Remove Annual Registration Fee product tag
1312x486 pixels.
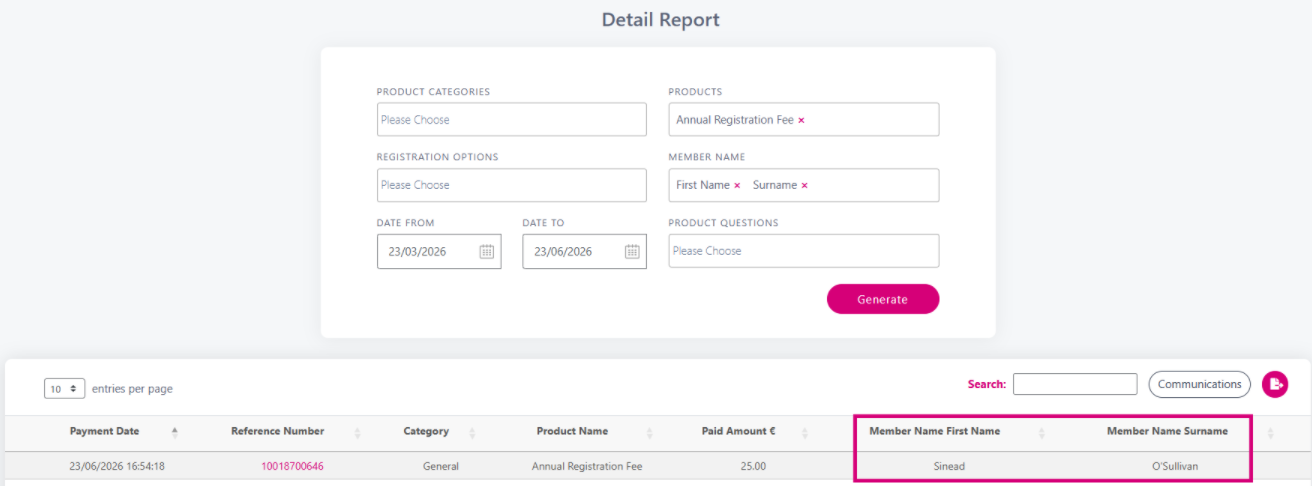pyautogui.click(x=801, y=120)
